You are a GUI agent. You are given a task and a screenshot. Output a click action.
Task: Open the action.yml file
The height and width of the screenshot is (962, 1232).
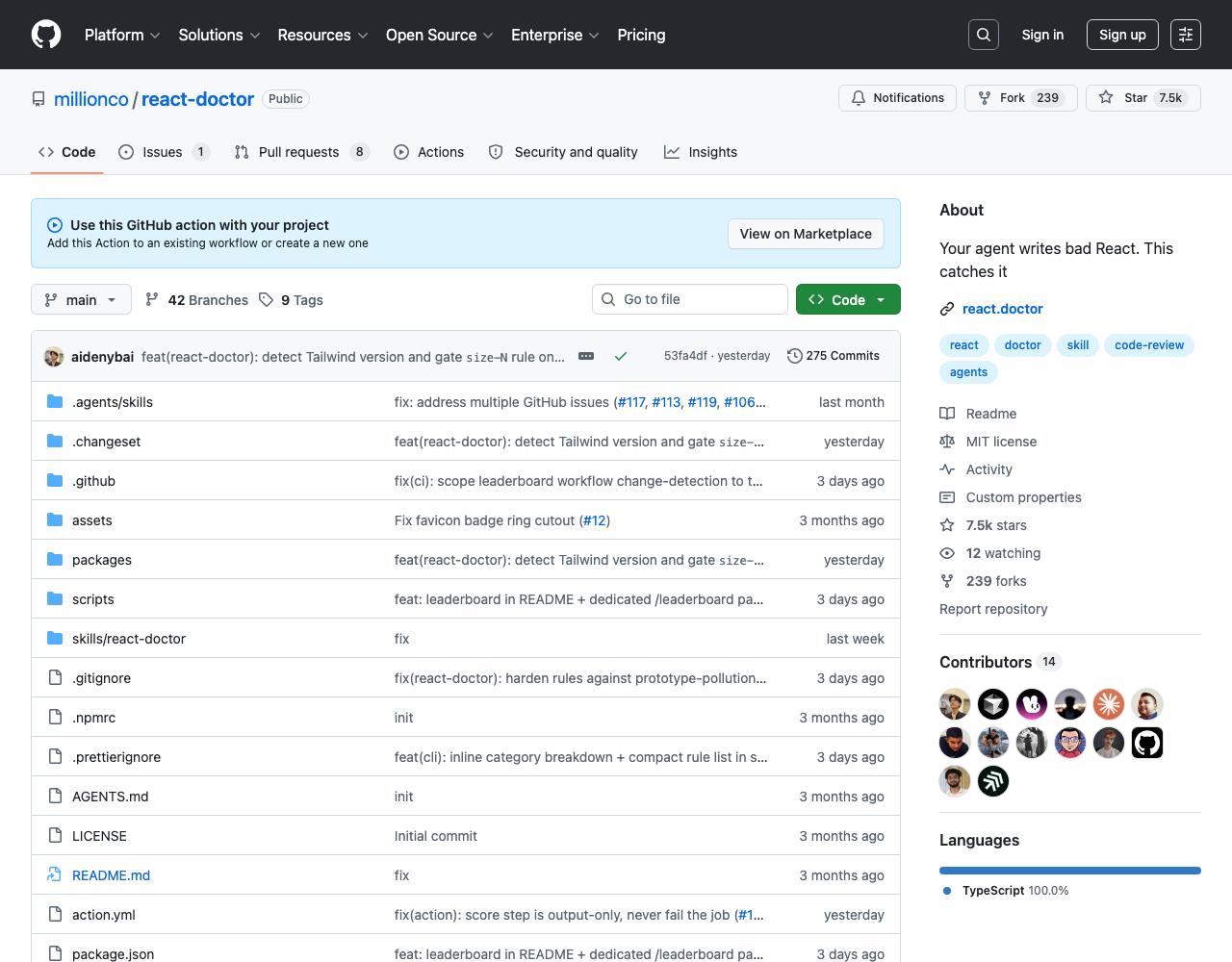pyautogui.click(x=104, y=915)
